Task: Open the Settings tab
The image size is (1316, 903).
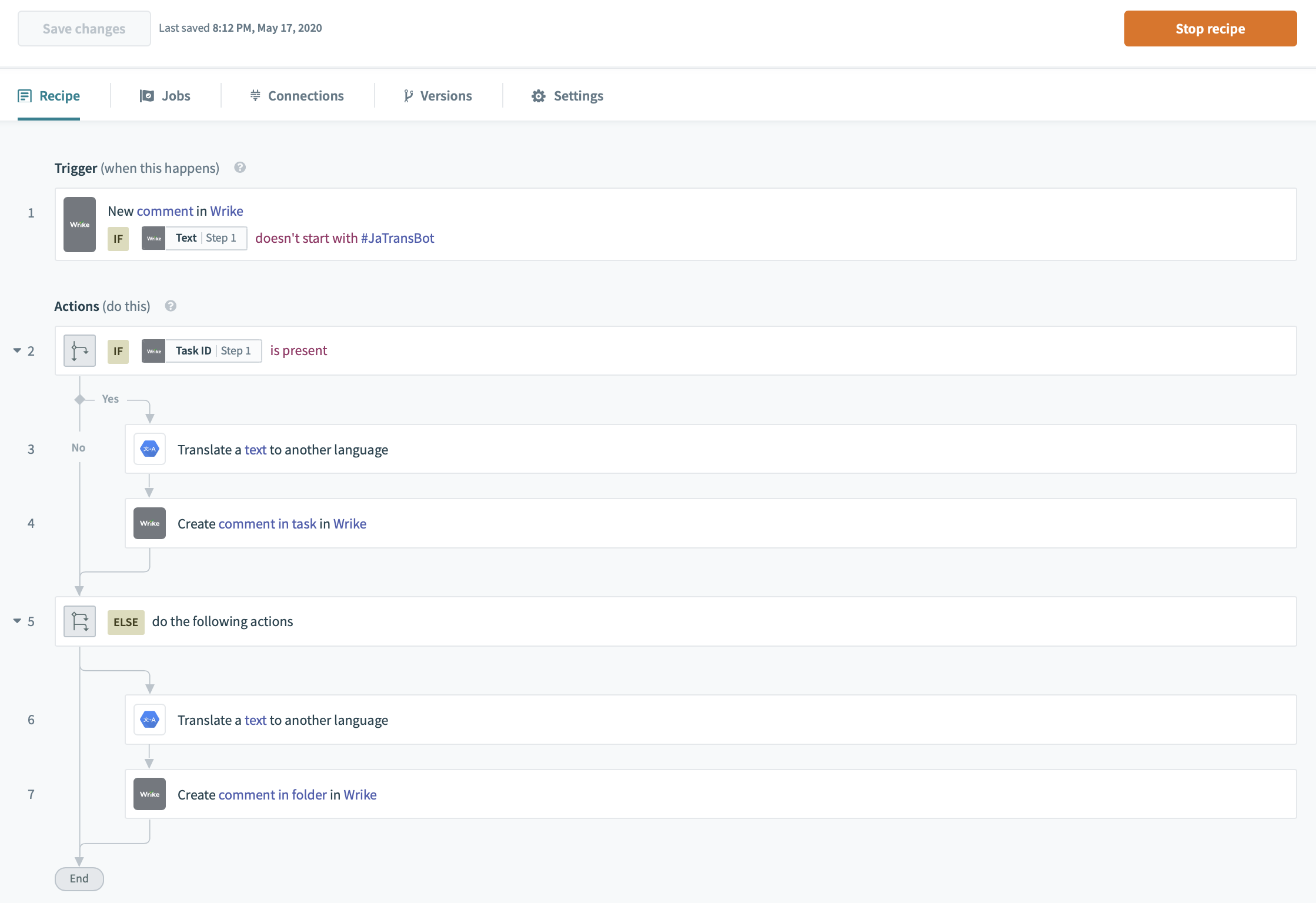Action: [567, 96]
